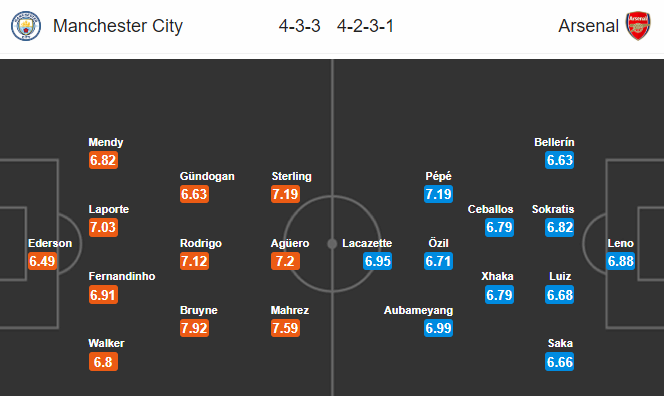Select Bellerín's 6.63 rating badge
664x396 pixels.
click(559, 160)
